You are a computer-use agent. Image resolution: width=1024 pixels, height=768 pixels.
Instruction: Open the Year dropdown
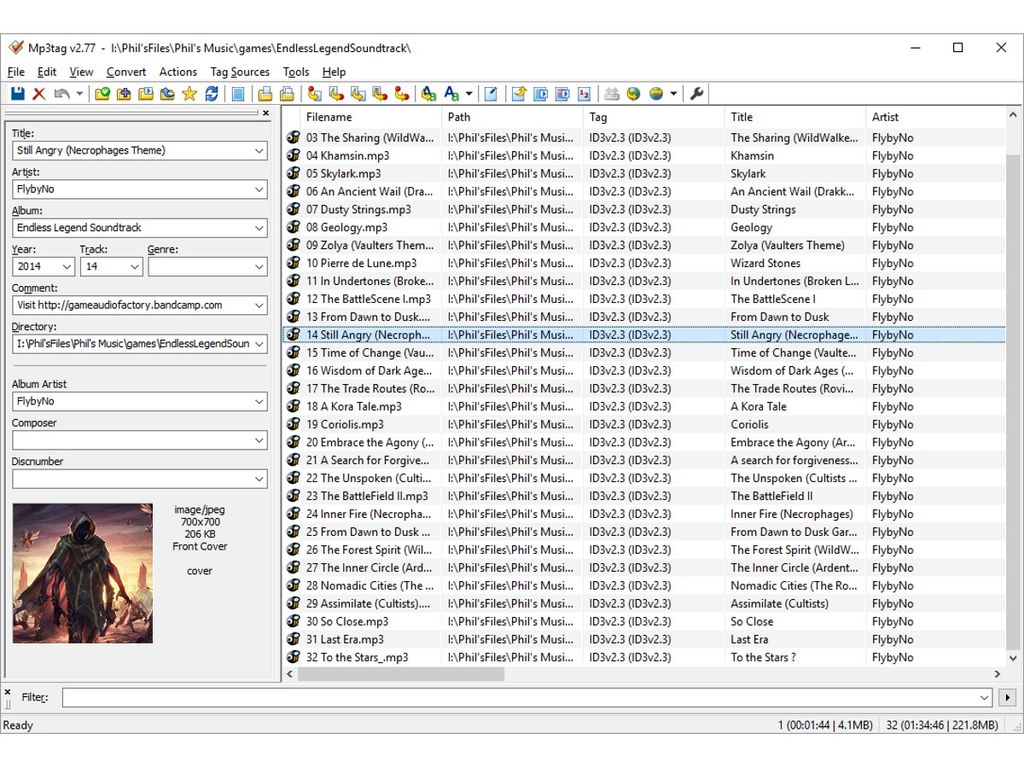[x=67, y=267]
